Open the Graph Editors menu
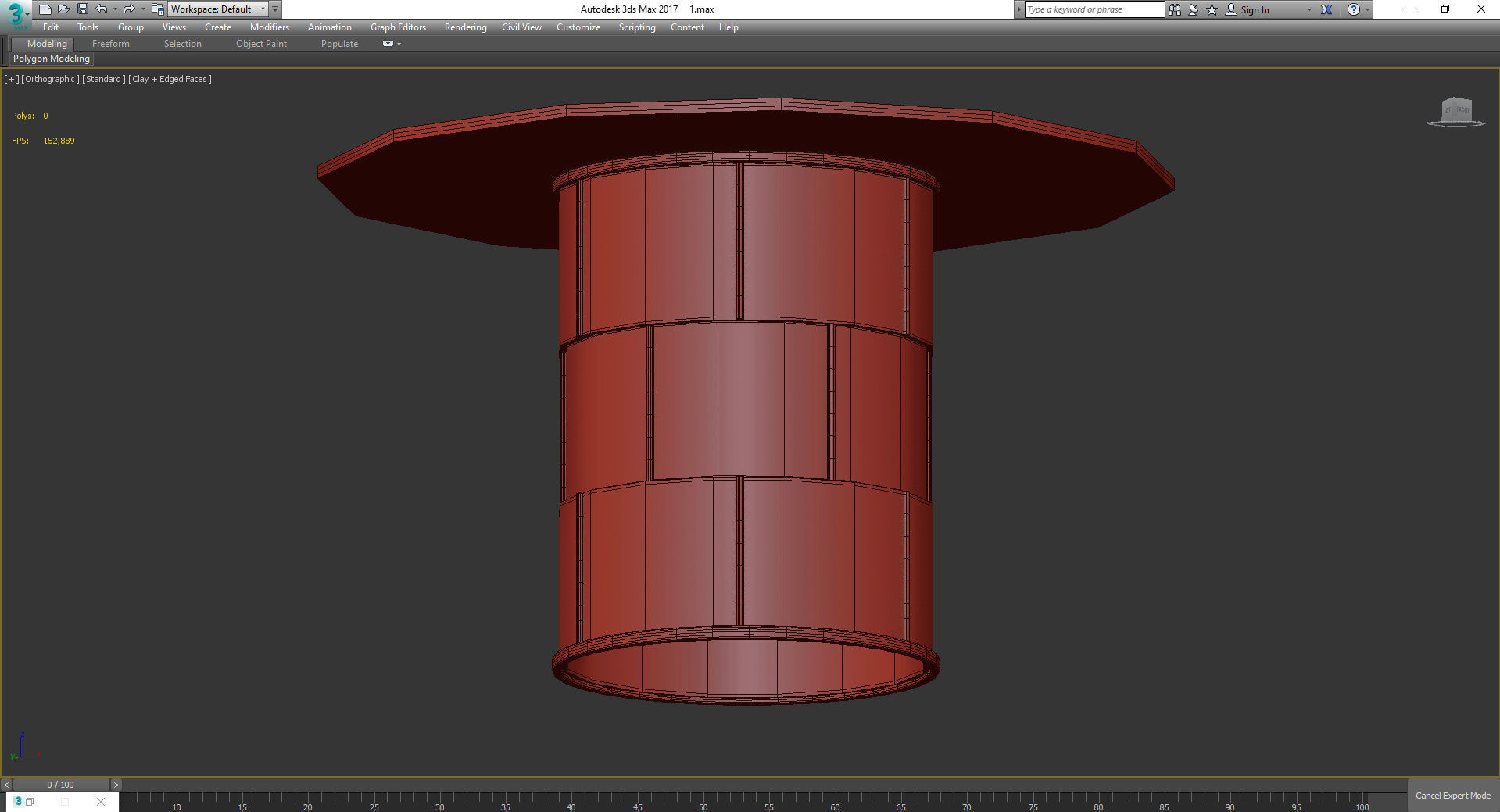1500x812 pixels. click(x=398, y=27)
